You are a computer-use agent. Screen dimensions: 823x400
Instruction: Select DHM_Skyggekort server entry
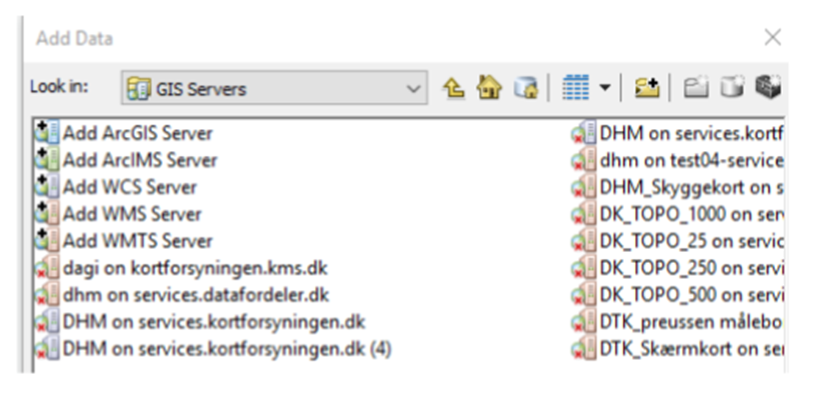tap(677, 187)
